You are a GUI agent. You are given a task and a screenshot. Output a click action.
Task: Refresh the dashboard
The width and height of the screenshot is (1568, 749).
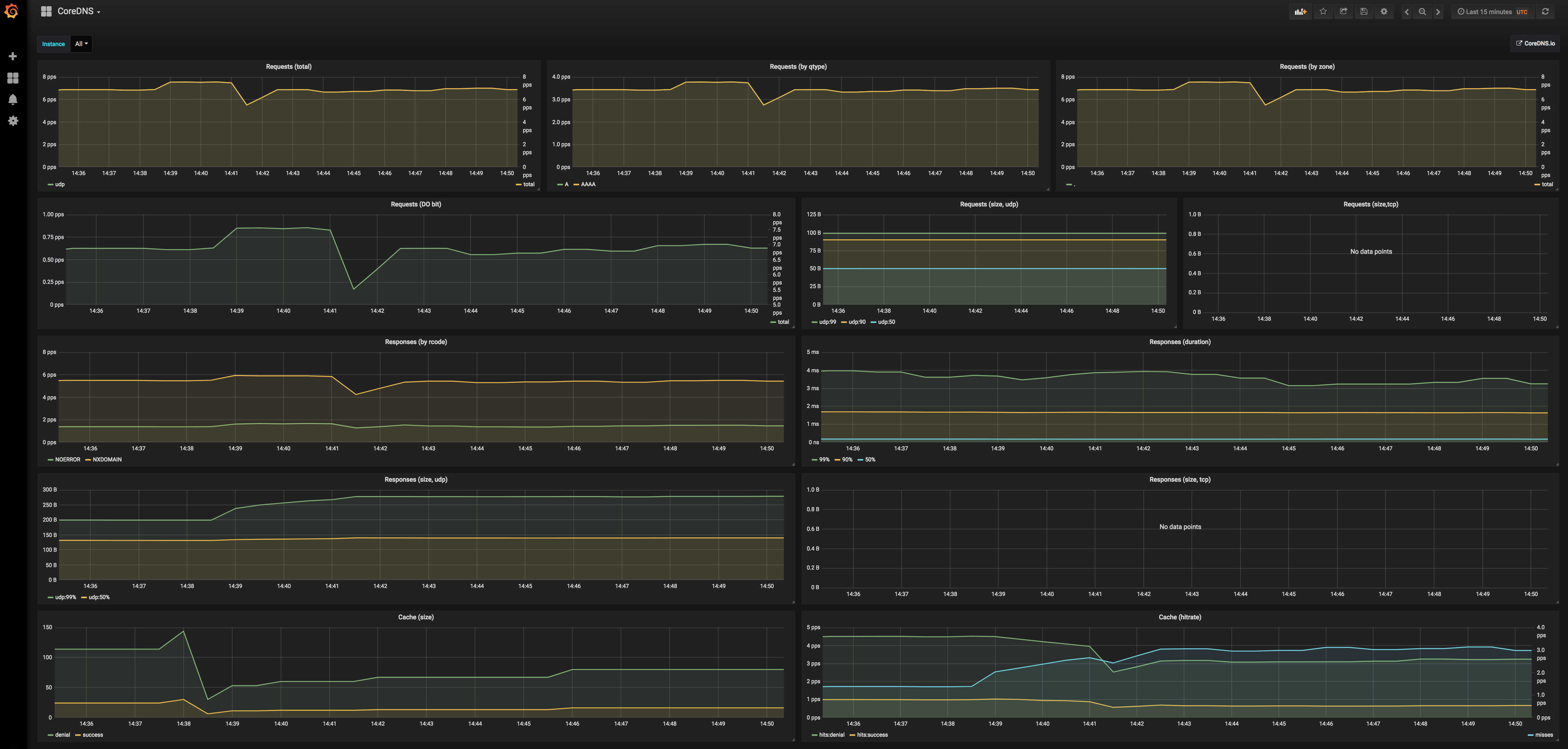tap(1545, 12)
